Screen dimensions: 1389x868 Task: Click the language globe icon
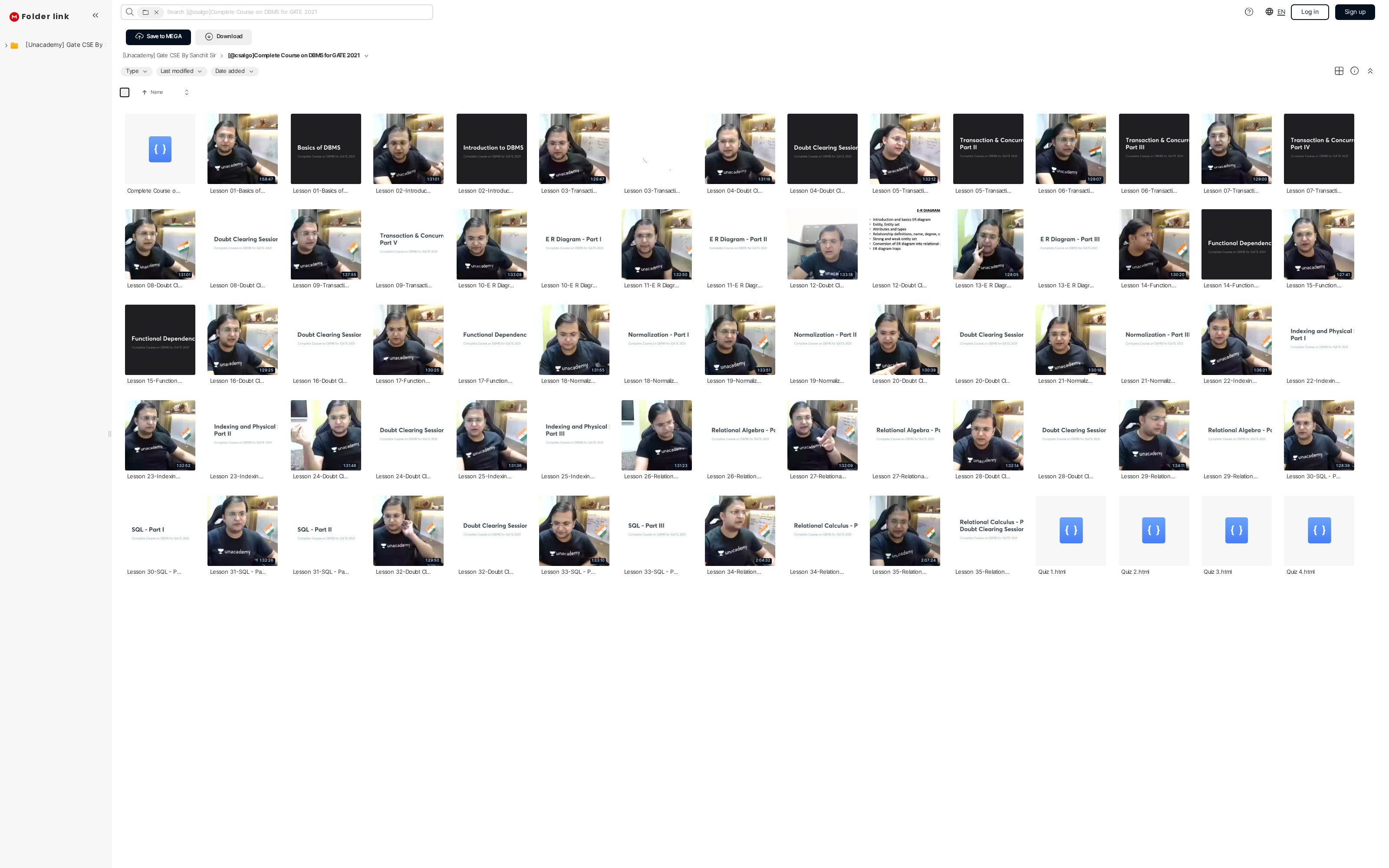point(1269,12)
